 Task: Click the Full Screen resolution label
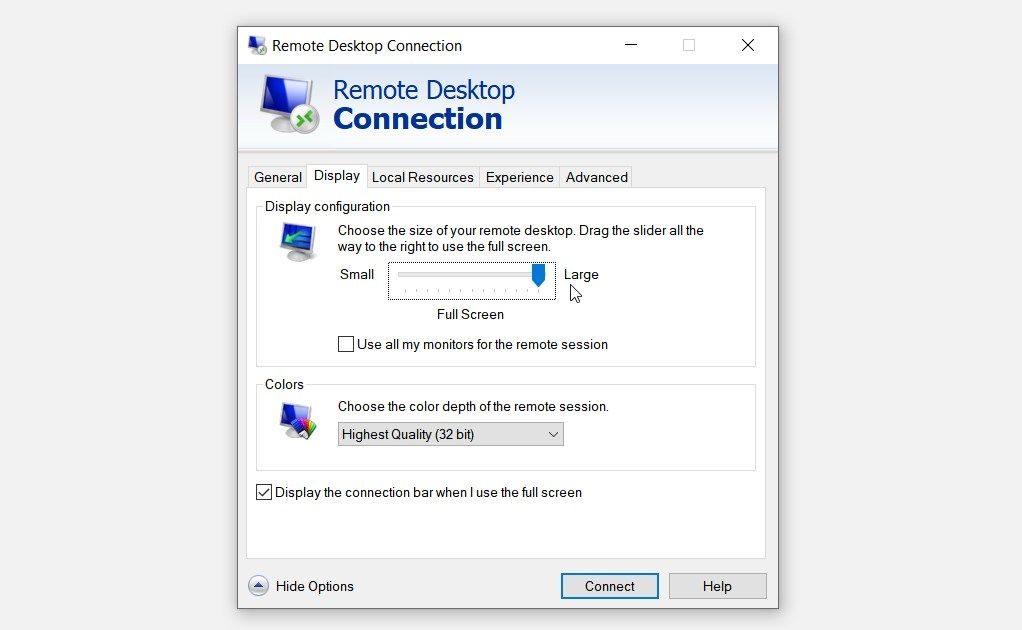[x=470, y=315]
